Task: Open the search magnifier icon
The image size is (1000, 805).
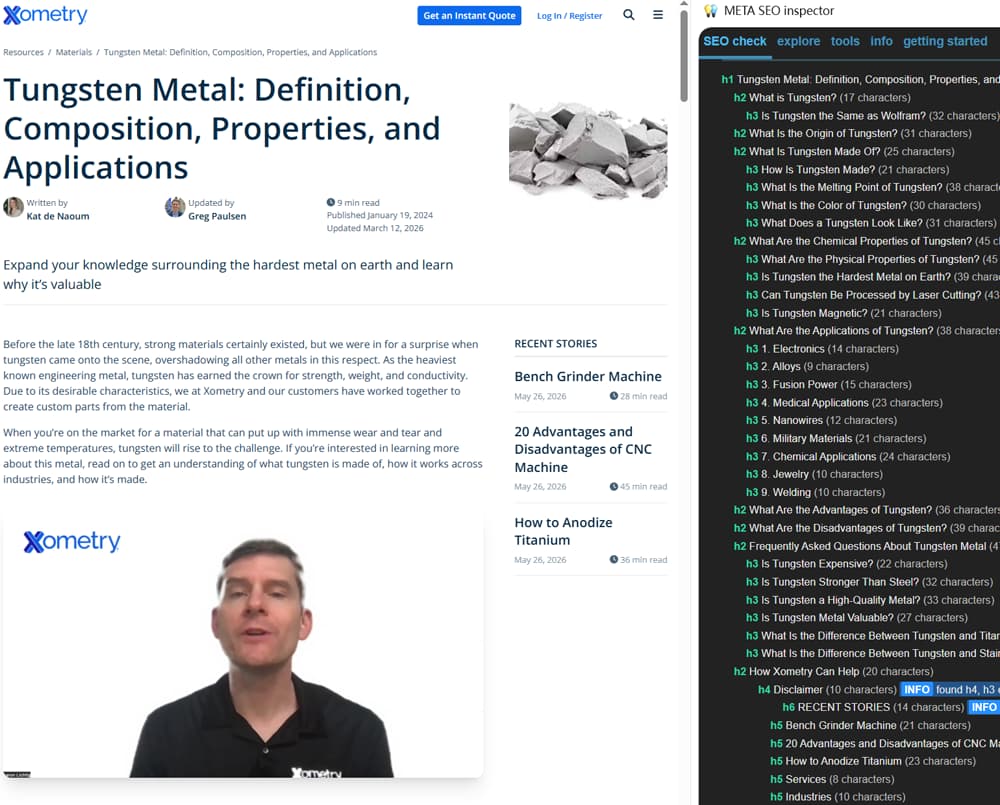Action: point(629,15)
